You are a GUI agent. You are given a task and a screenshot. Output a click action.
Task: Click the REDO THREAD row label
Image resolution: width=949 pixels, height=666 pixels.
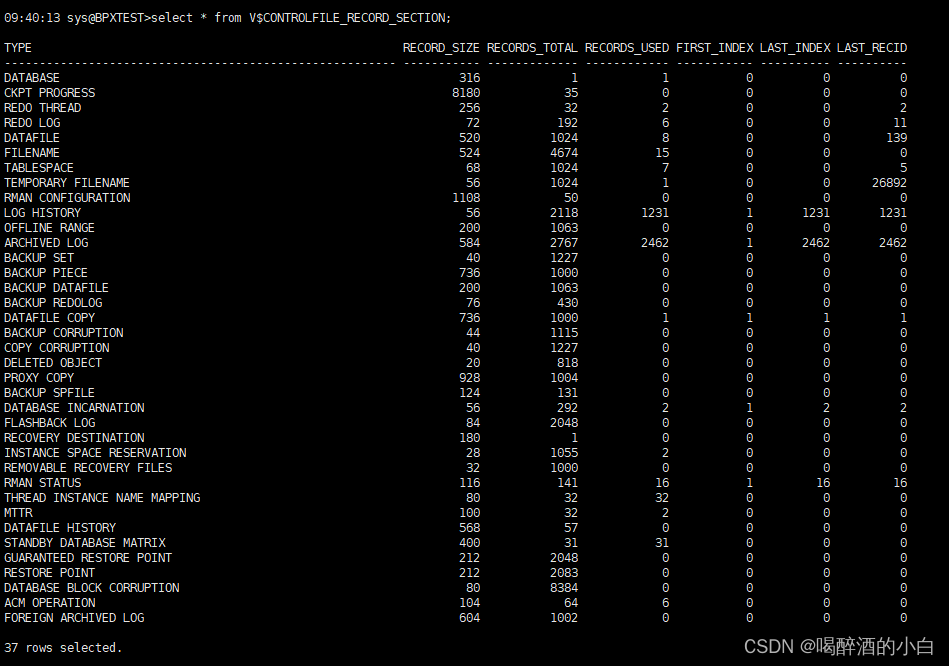[x=42, y=108]
